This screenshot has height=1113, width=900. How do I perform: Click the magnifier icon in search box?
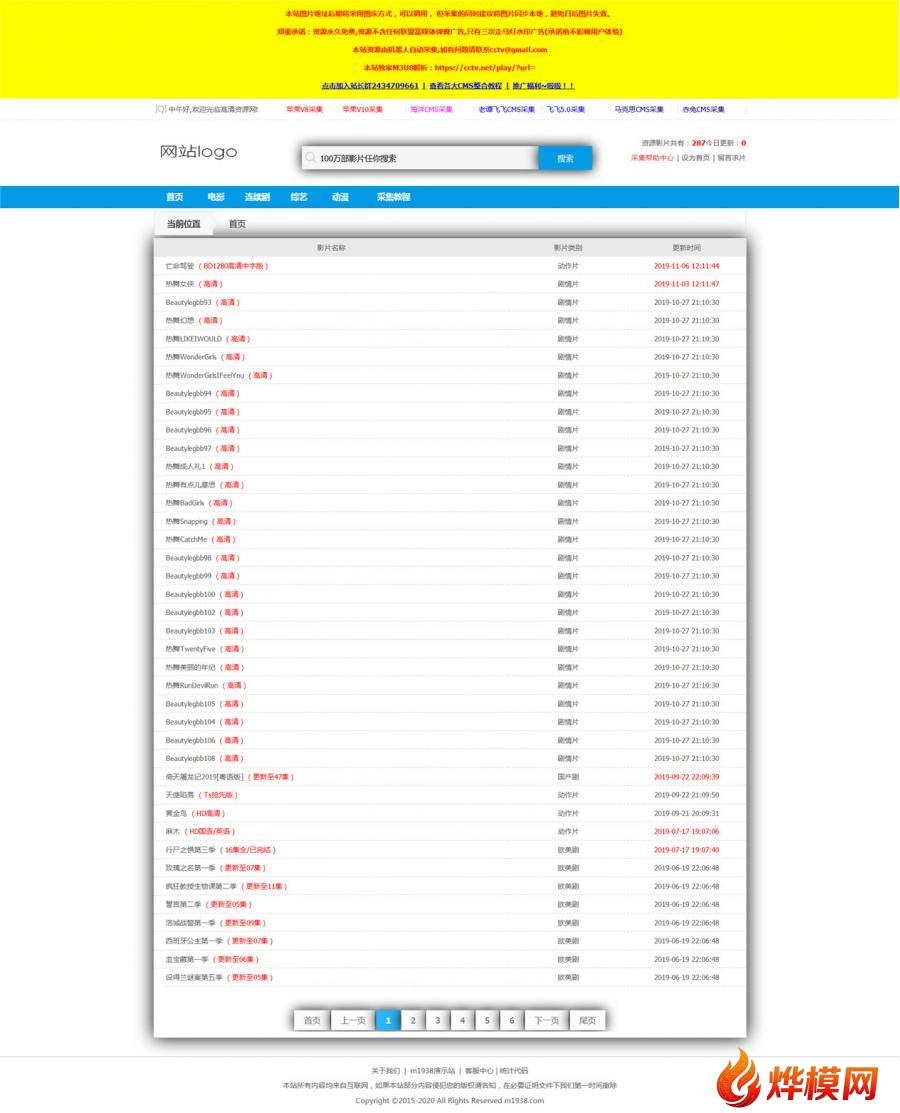pyautogui.click(x=310, y=158)
